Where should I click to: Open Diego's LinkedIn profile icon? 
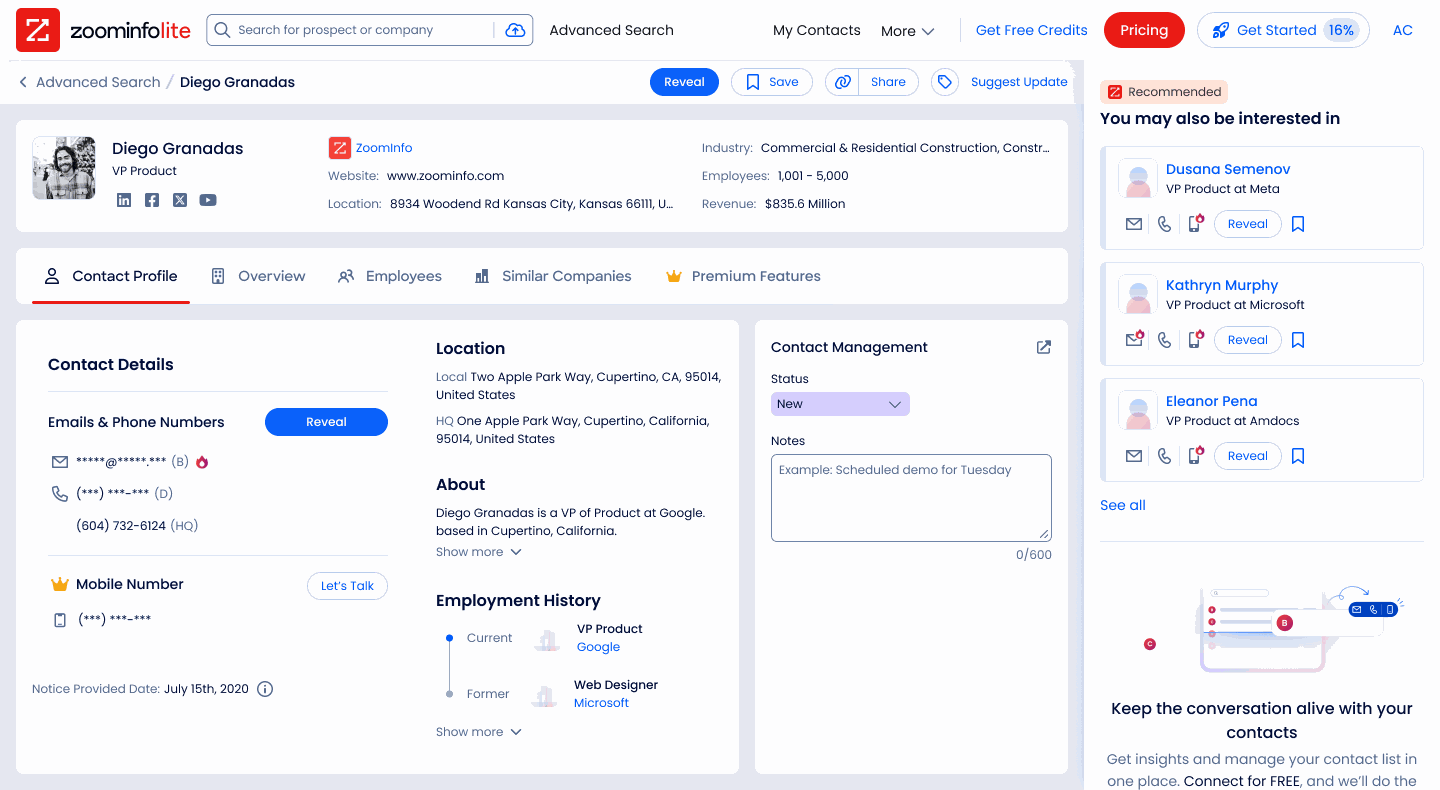pos(124,200)
